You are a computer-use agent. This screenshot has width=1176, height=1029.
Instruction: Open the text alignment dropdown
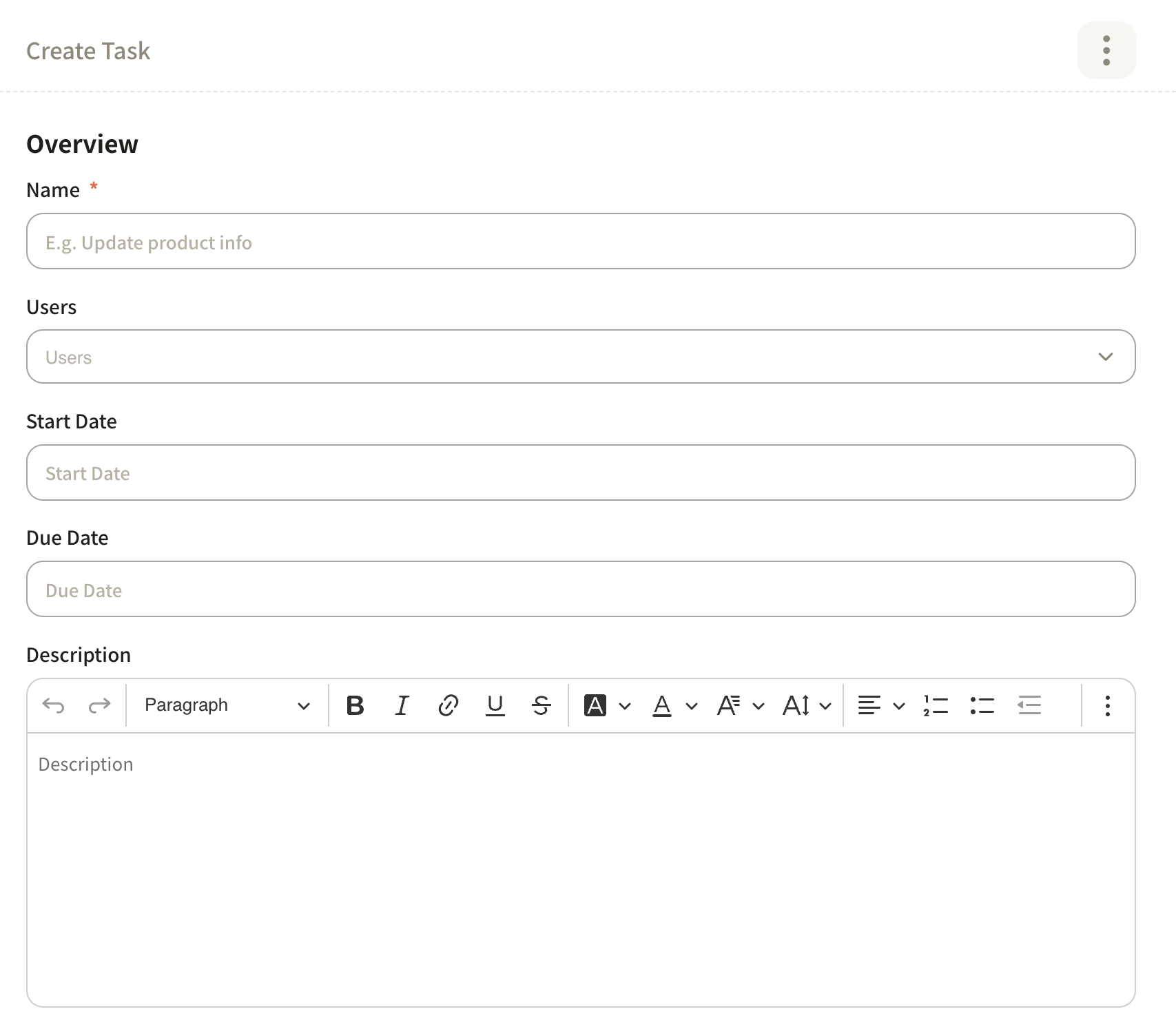coord(880,705)
